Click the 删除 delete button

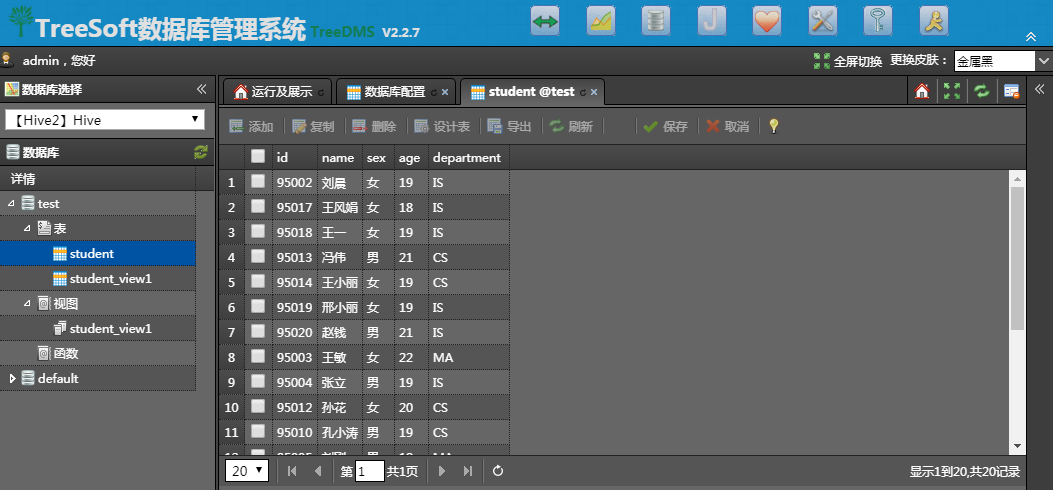click(374, 126)
